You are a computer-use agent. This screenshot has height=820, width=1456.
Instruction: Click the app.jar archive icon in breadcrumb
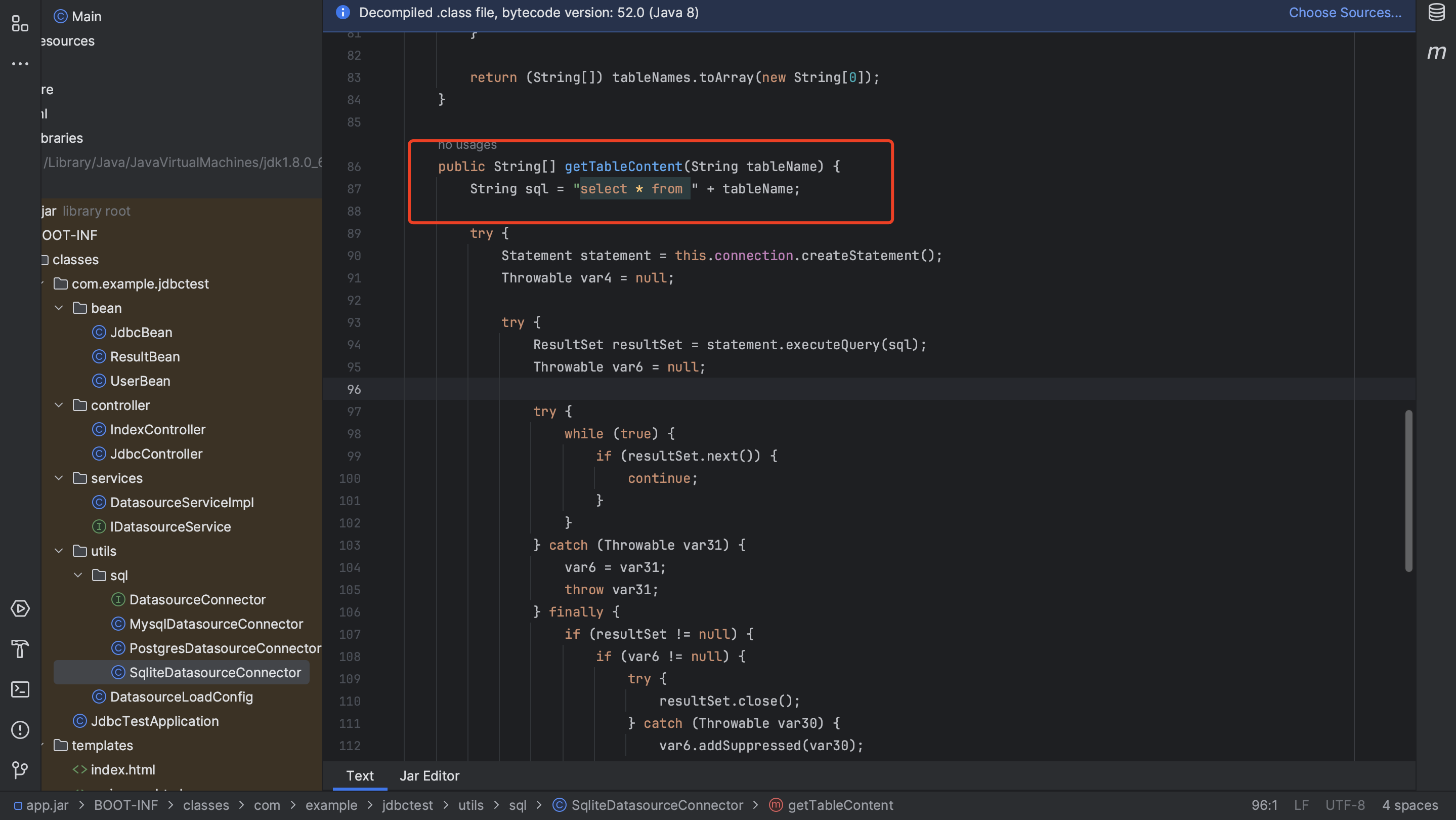click(x=18, y=805)
